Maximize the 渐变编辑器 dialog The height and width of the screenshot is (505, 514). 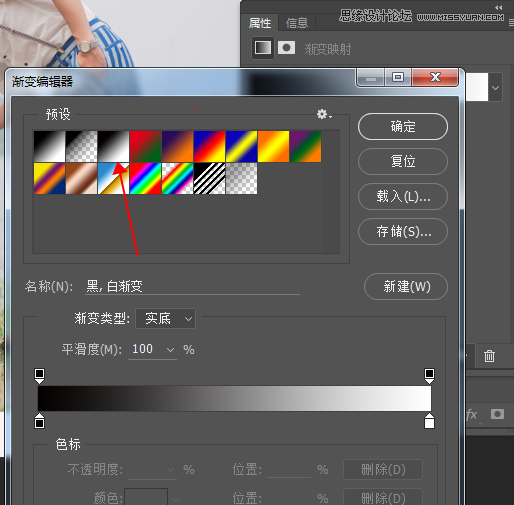(x=398, y=77)
